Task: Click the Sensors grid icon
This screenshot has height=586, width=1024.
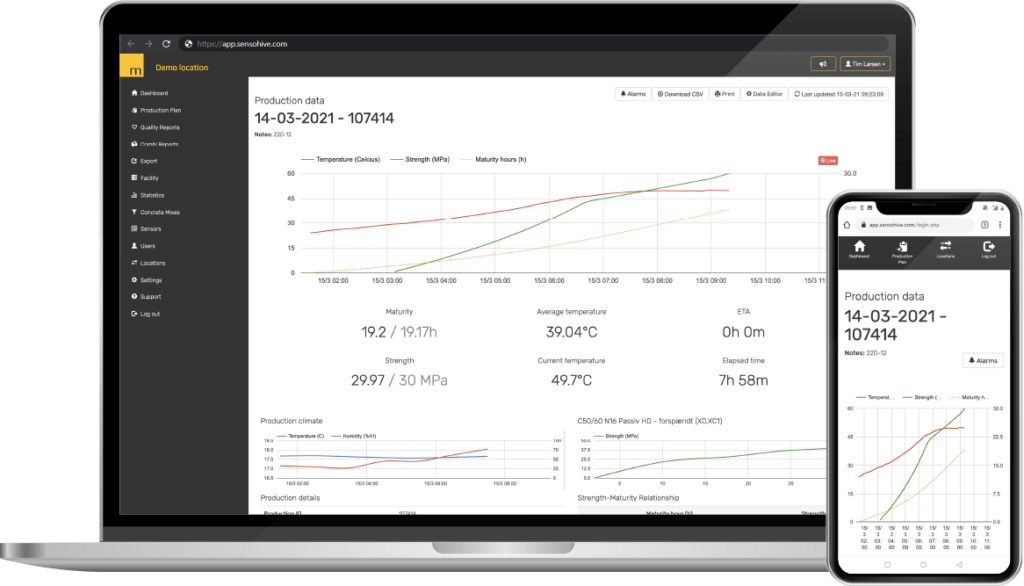Action: pyautogui.click(x=134, y=229)
